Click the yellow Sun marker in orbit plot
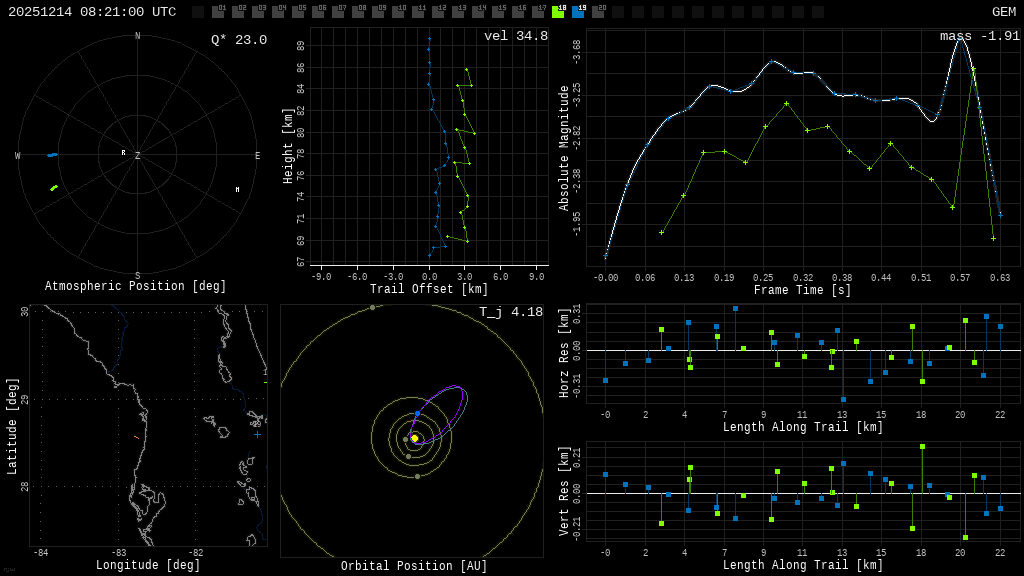Image resolution: width=1024 pixels, height=576 pixels. (x=414, y=438)
